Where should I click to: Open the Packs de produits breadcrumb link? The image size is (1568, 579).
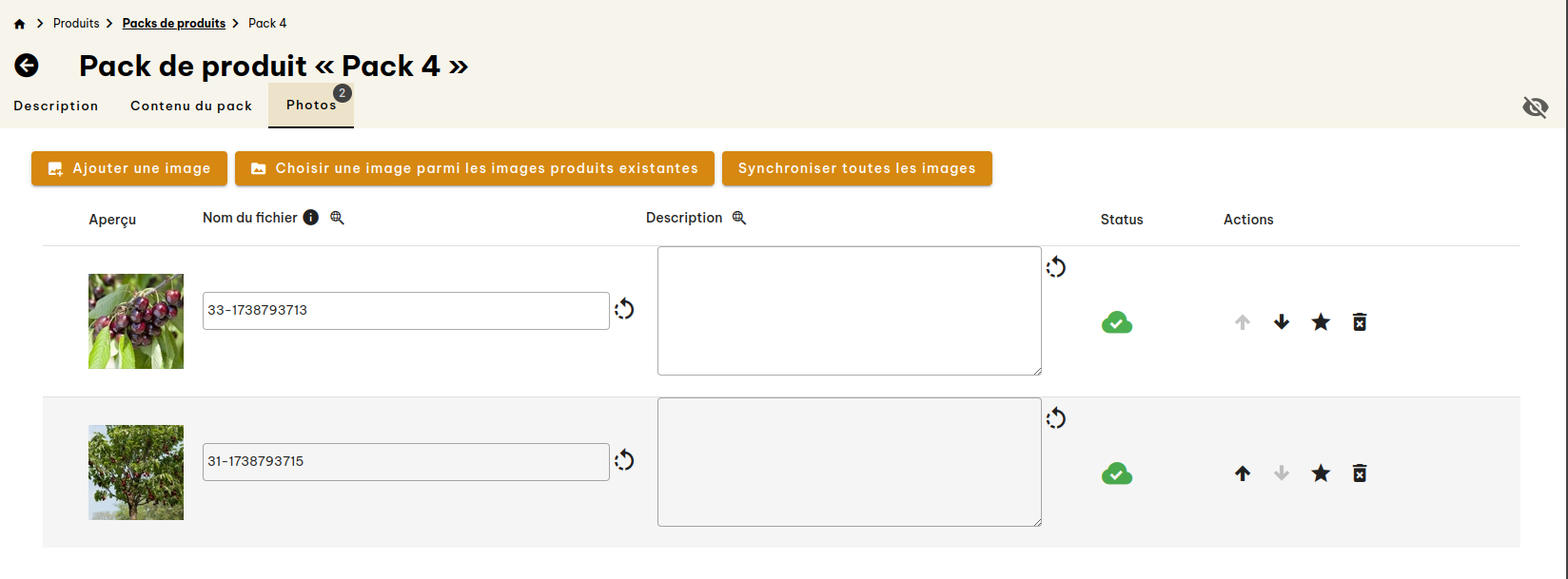point(173,23)
